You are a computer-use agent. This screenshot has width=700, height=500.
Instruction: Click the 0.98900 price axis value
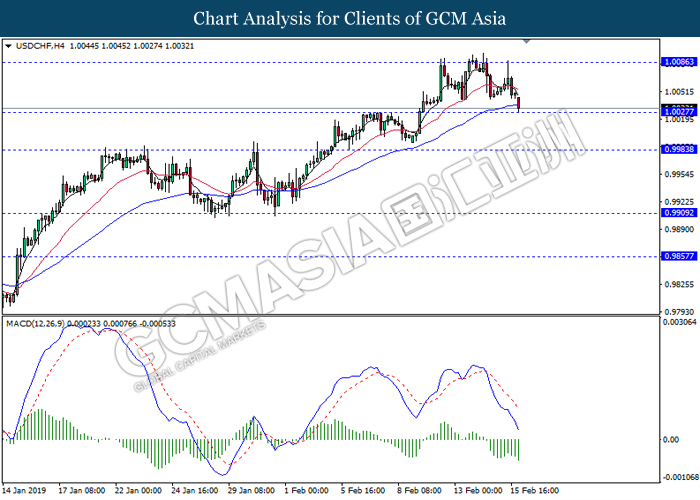tap(679, 229)
